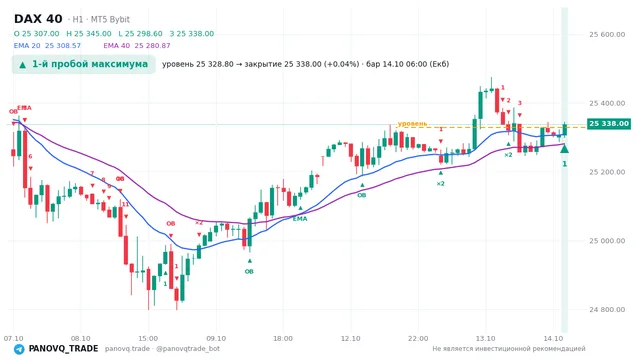This screenshot has width=640, height=360.
Task: Click the red '6' signal marker
Action: coord(30,156)
